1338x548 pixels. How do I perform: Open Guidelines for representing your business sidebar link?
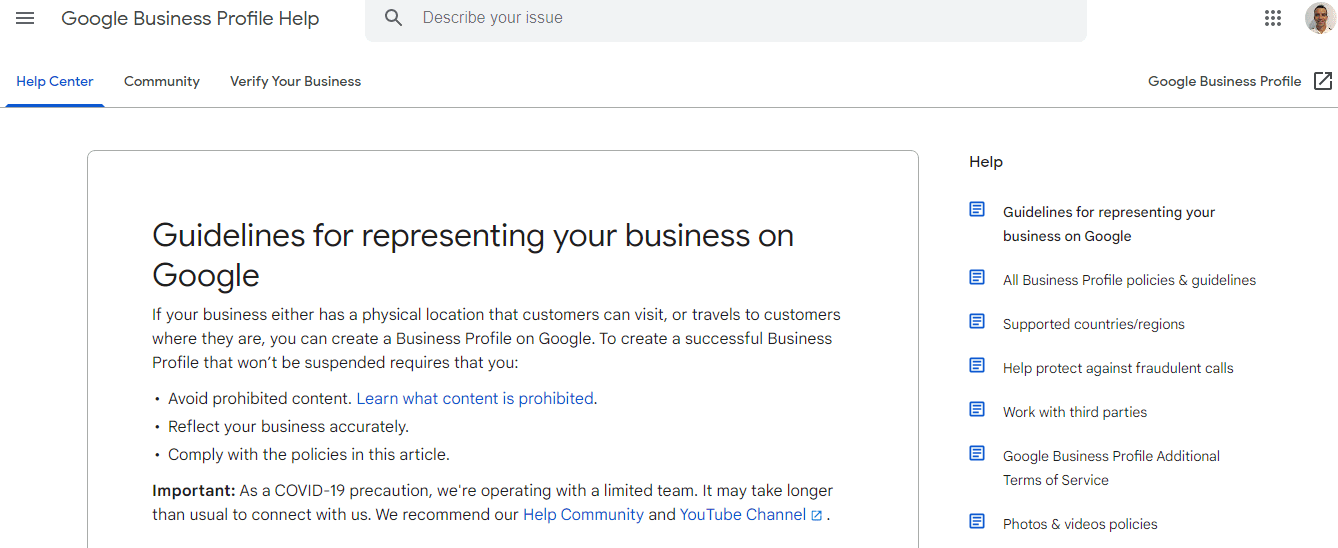tap(1109, 224)
